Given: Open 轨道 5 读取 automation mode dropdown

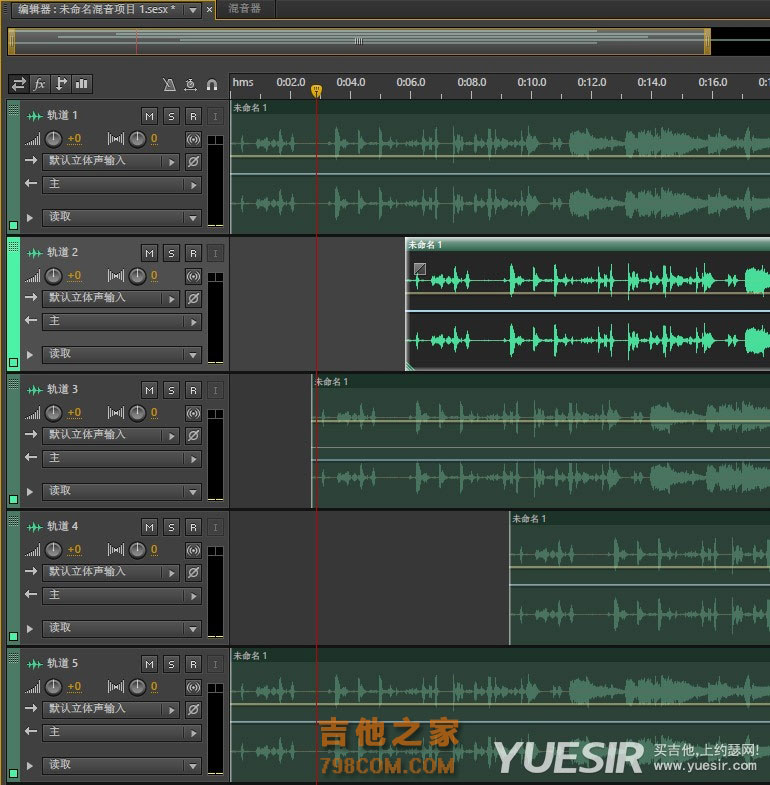Looking at the screenshot, I should point(122,765).
